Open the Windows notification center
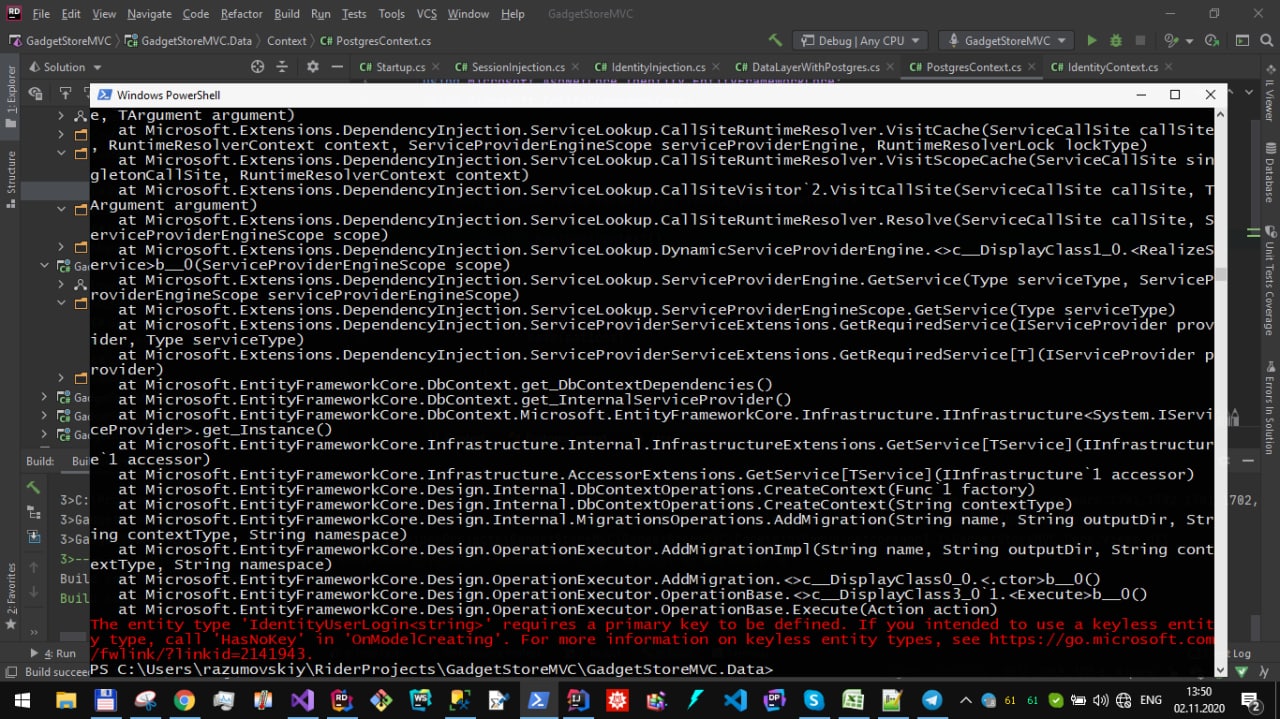1280x719 pixels. tap(1251, 700)
